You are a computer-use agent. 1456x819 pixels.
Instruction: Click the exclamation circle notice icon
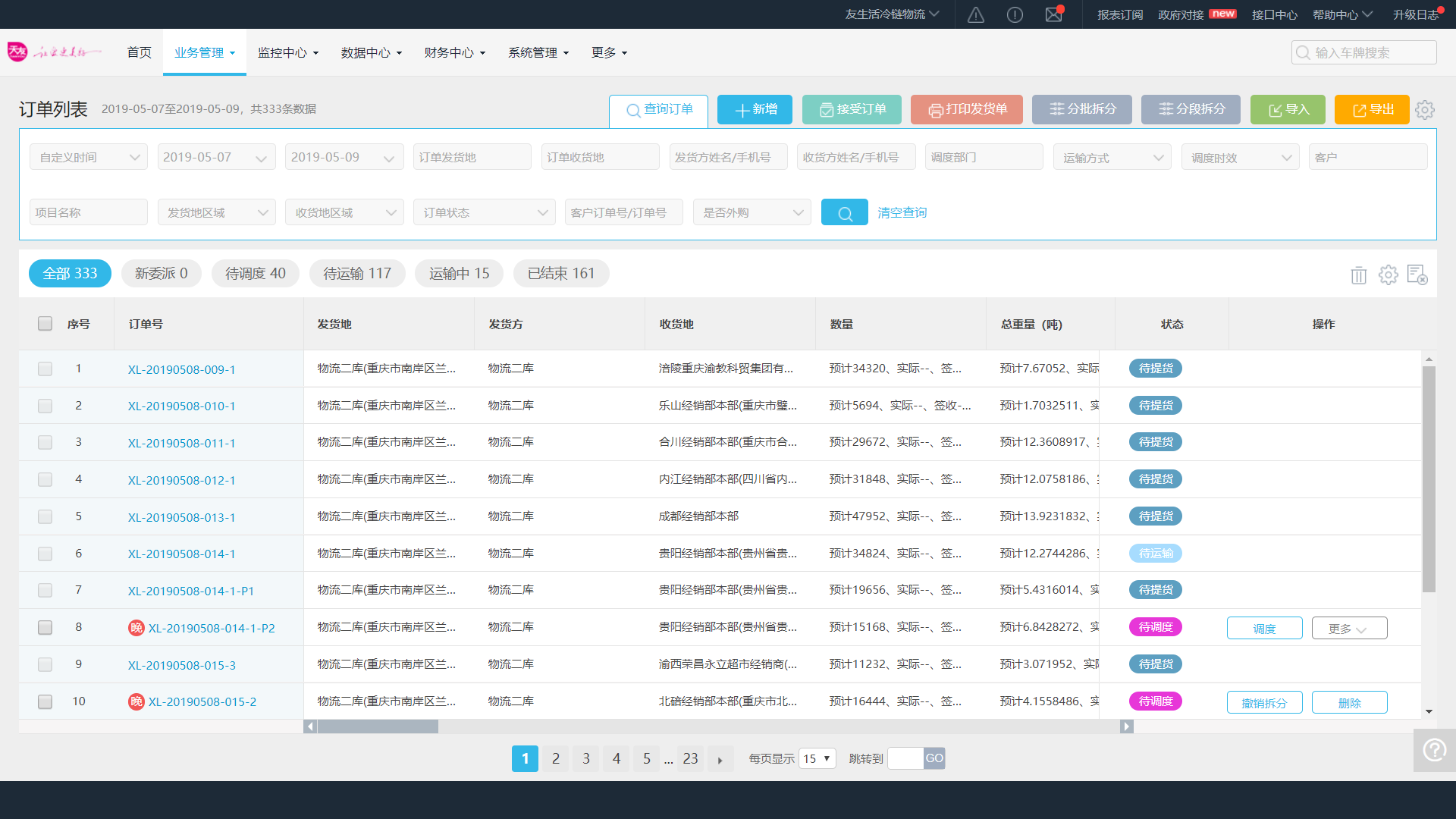[1015, 14]
